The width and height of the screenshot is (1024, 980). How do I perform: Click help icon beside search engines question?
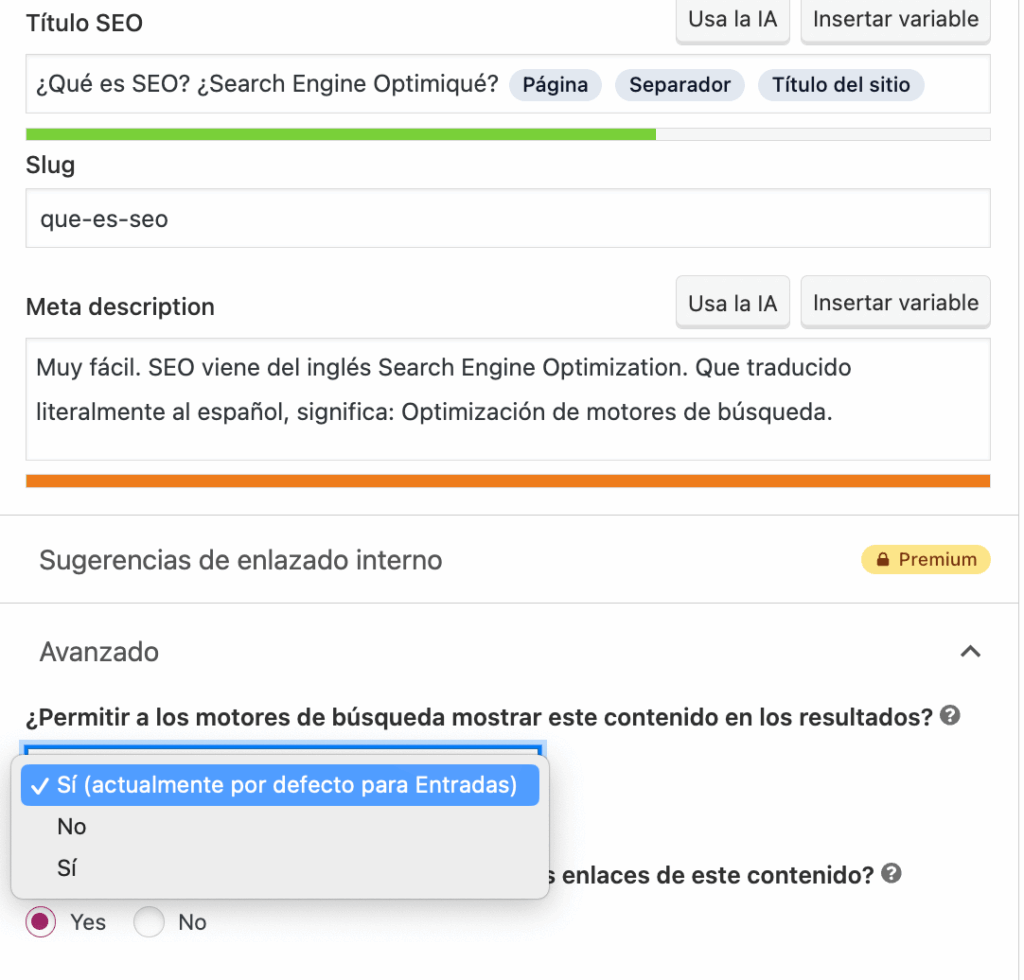[x=951, y=716]
